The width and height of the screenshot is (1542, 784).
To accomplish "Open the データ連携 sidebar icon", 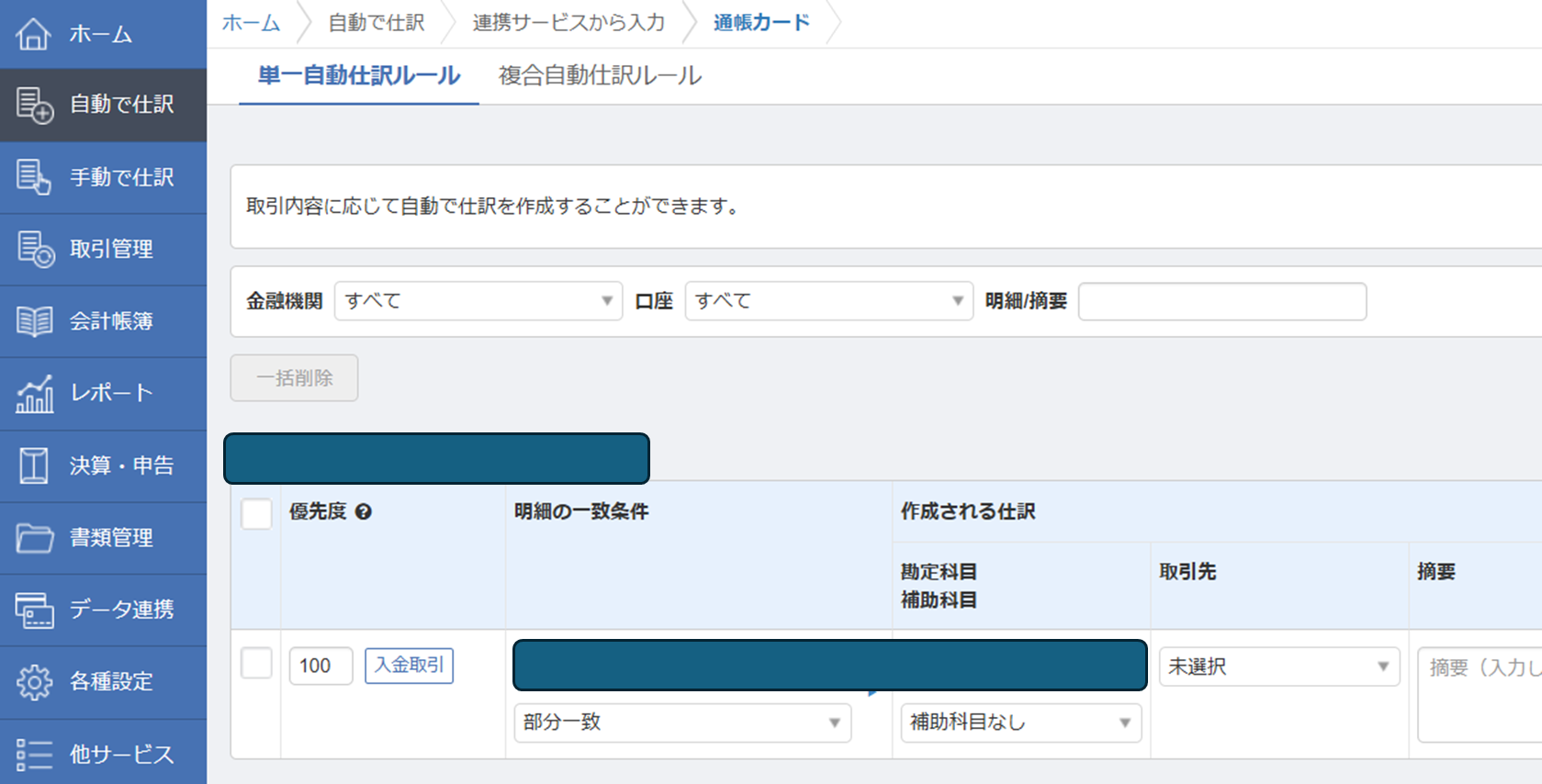I will click(x=34, y=610).
